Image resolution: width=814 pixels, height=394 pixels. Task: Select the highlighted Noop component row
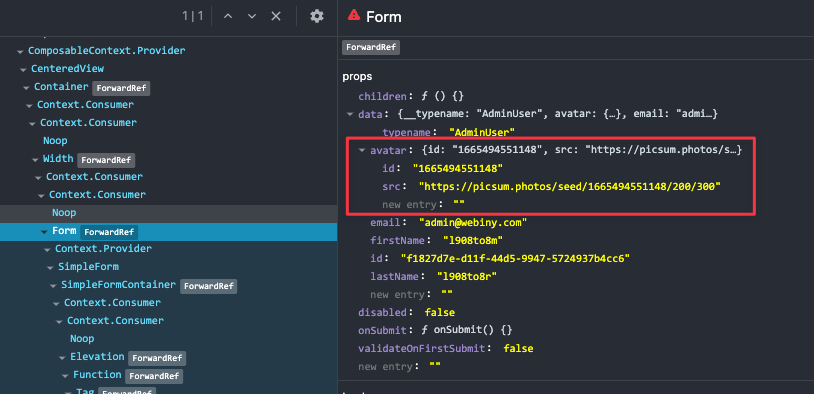click(168, 213)
